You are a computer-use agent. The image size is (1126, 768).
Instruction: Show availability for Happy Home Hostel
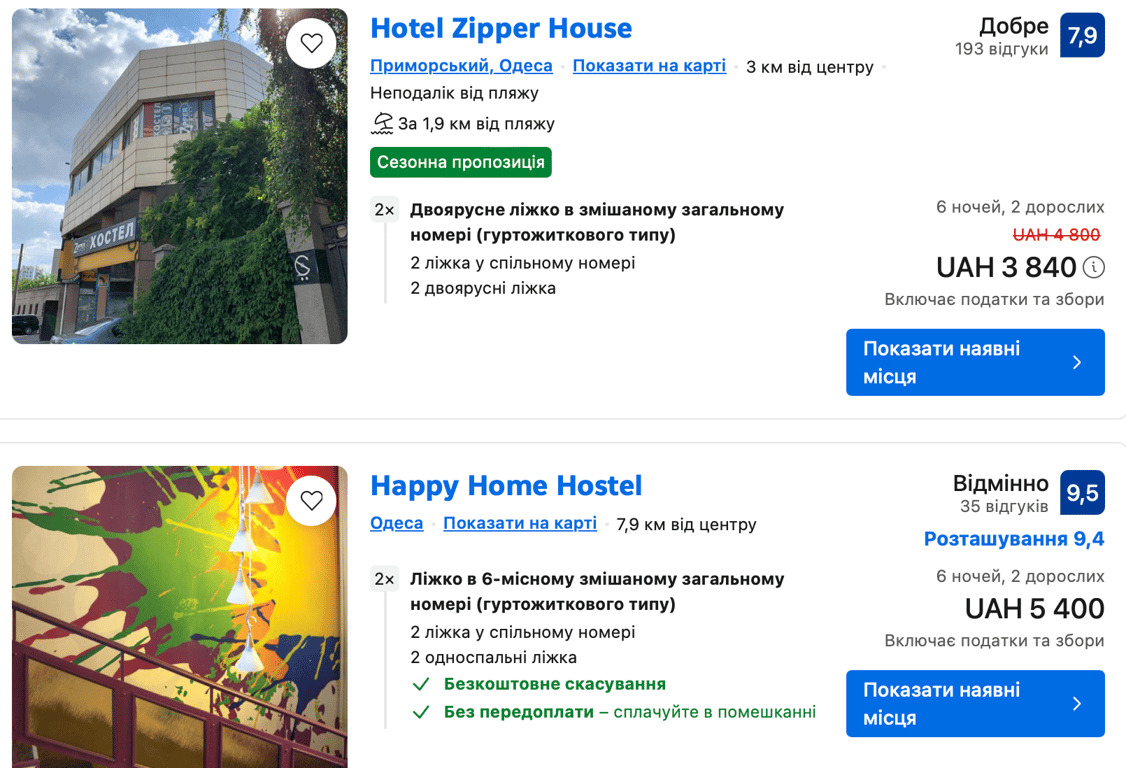pyautogui.click(x=975, y=703)
